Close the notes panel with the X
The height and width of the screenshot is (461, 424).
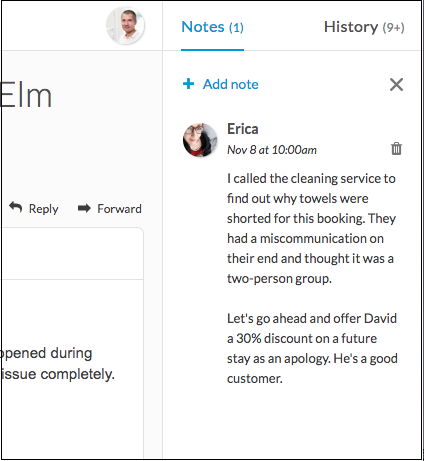coord(396,84)
